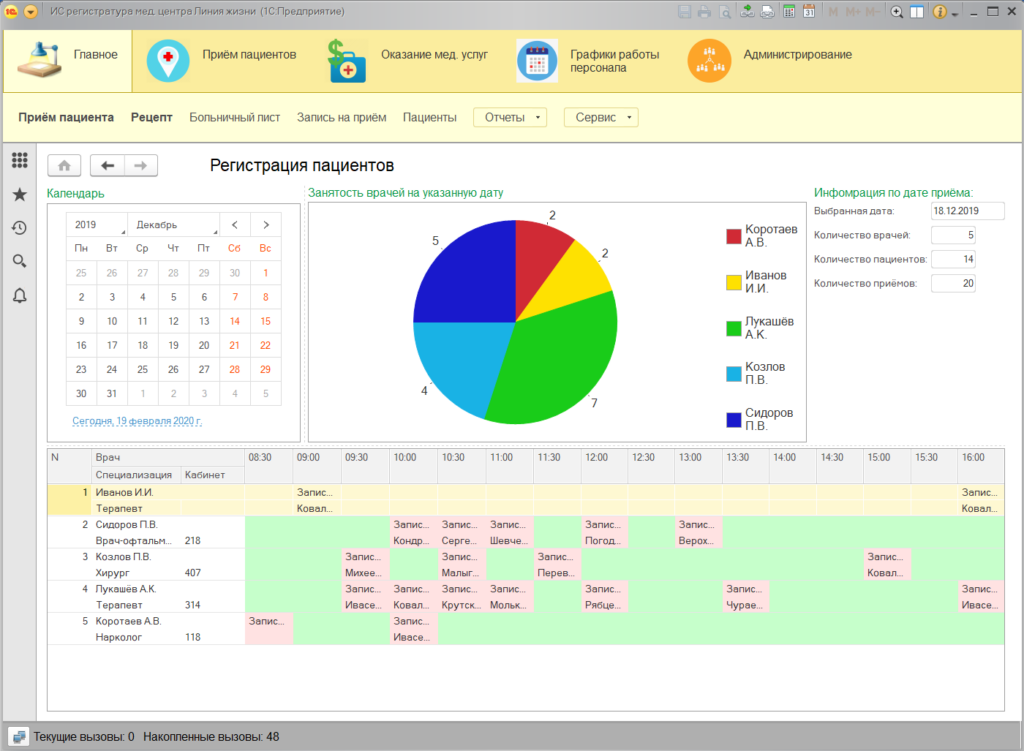This screenshot has width=1024, height=751.
Task: Open the sections menu grid icon
Action: (20, 160)
